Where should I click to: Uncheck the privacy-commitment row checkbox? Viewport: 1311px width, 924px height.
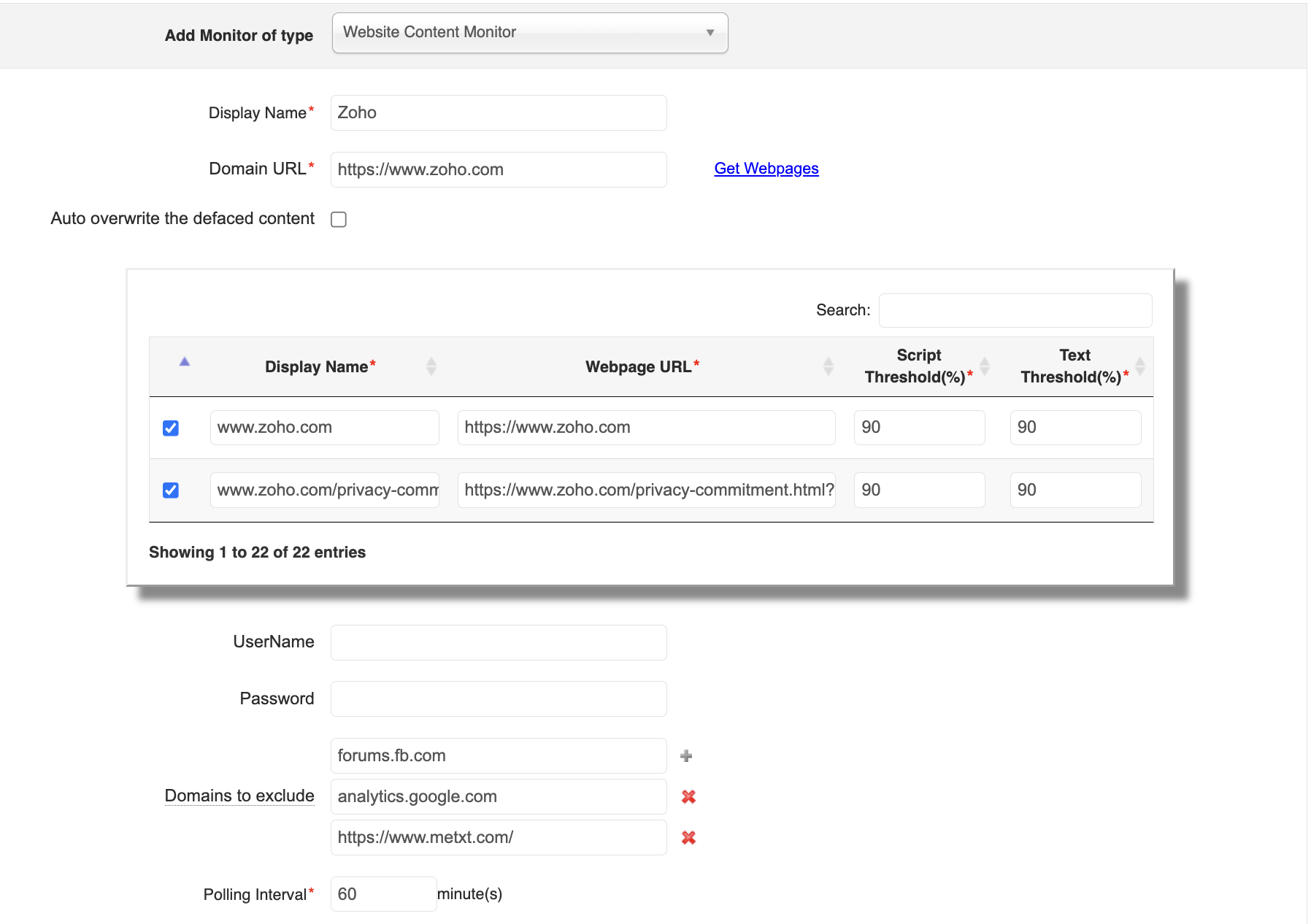pos(171,490)
